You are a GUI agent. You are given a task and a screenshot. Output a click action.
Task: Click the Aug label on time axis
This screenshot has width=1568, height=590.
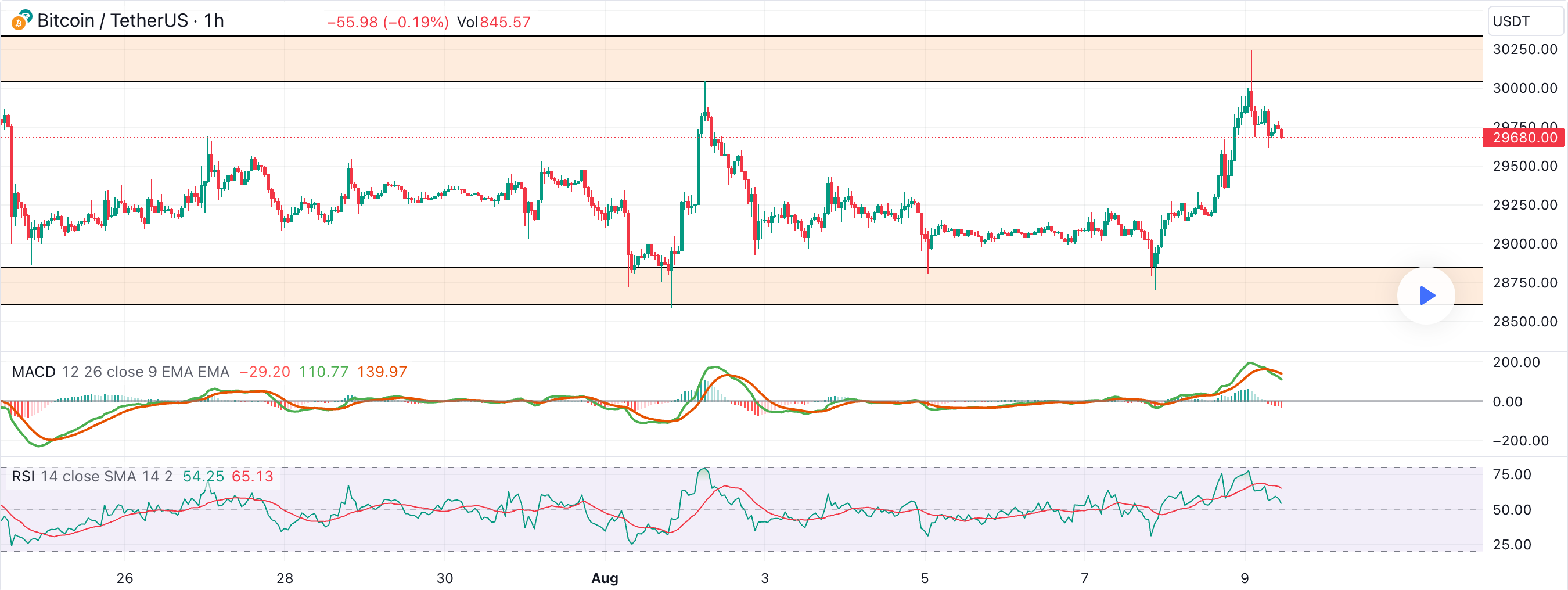(605, 578)
